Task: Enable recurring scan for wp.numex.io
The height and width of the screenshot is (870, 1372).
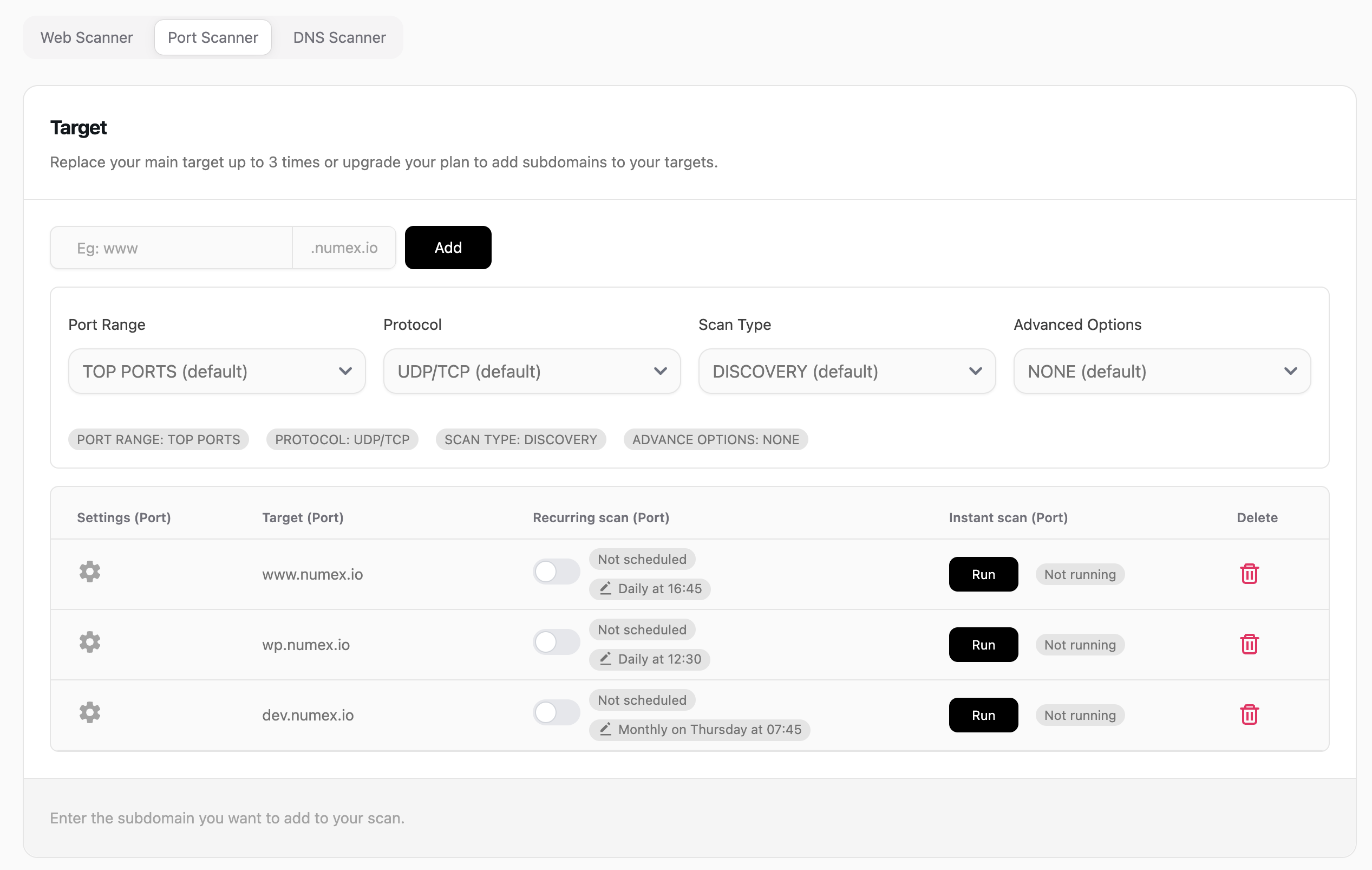Action: (556, 642)
